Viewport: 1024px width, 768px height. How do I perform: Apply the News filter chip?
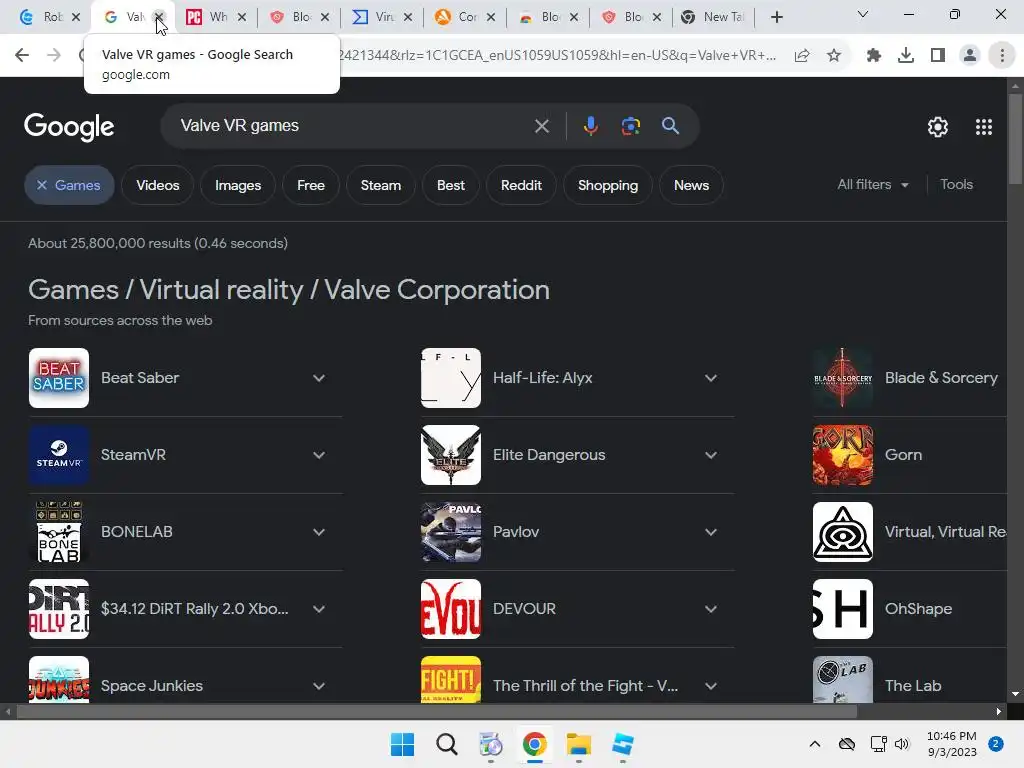[x=692, y=185]
